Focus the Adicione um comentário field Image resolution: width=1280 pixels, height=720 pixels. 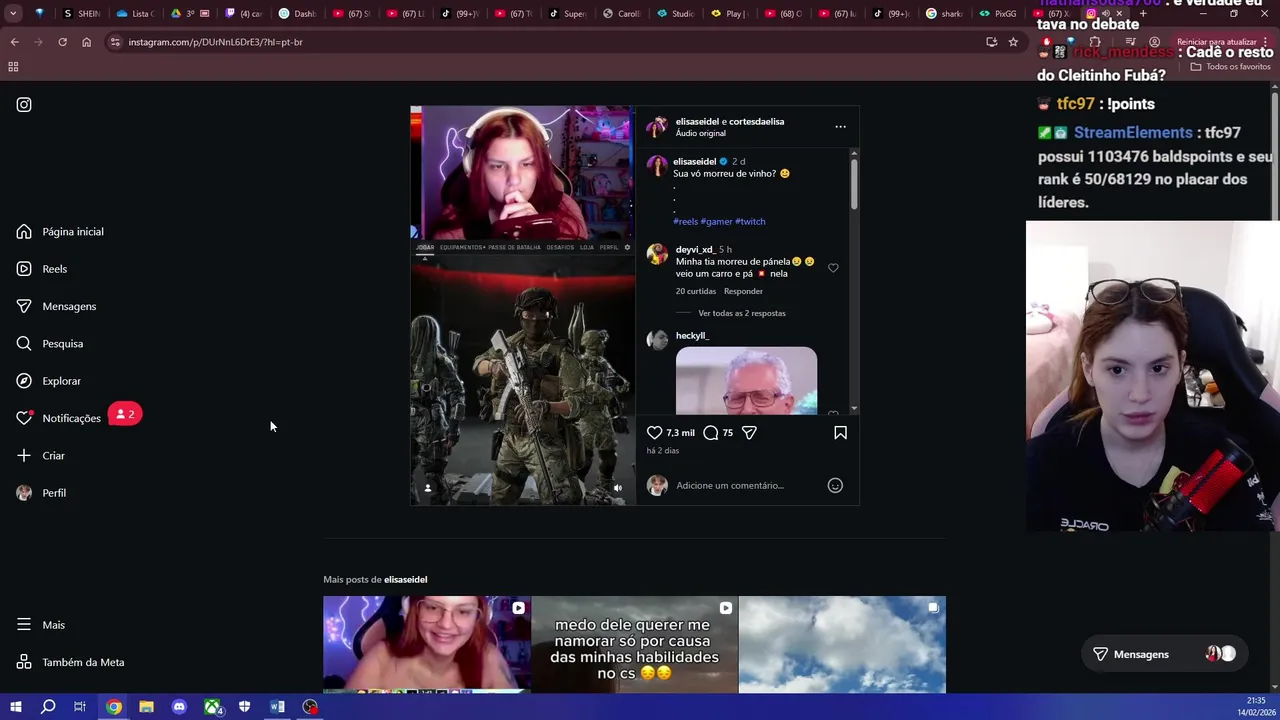point(745,485)
